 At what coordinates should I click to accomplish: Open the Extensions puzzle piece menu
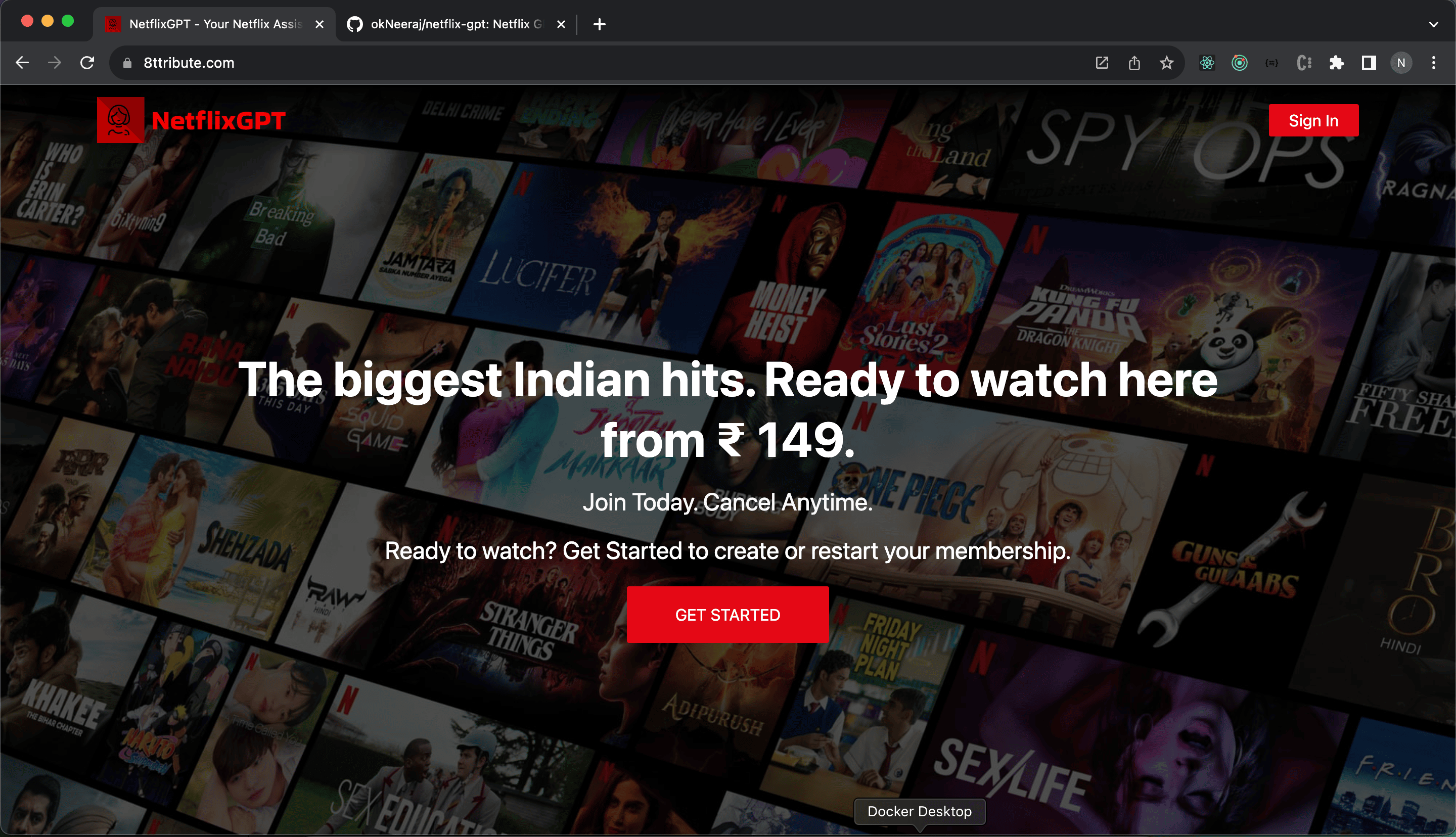click(x=1337, y=63)
